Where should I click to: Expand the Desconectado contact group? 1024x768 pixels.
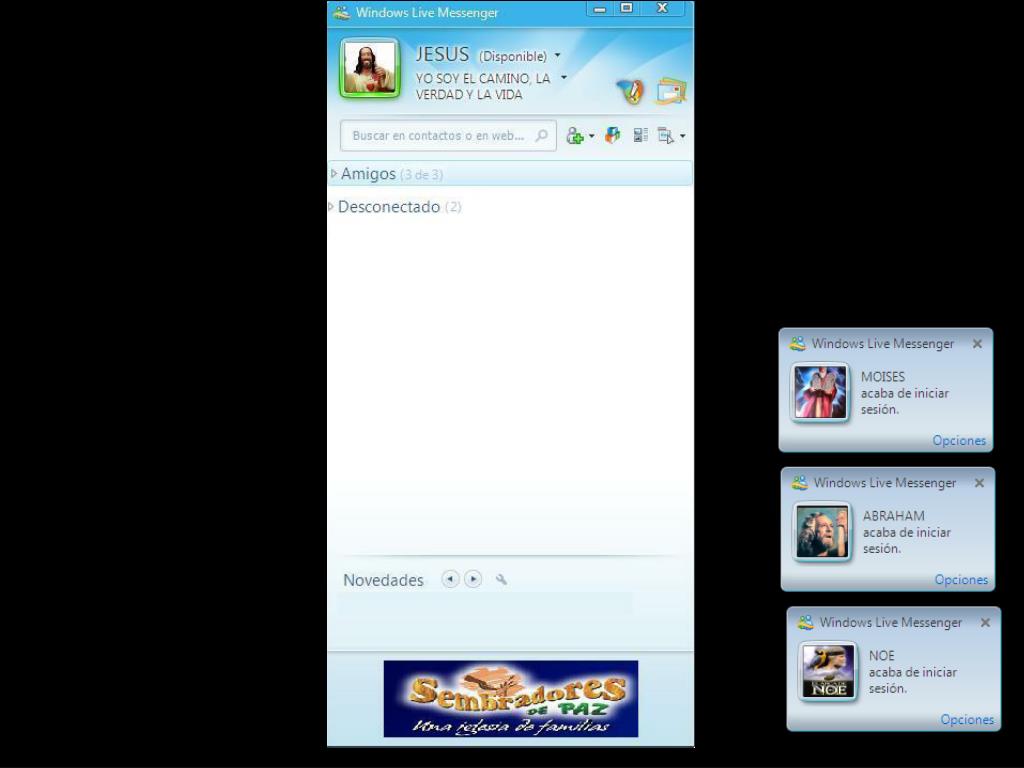[x=331, y=207]
